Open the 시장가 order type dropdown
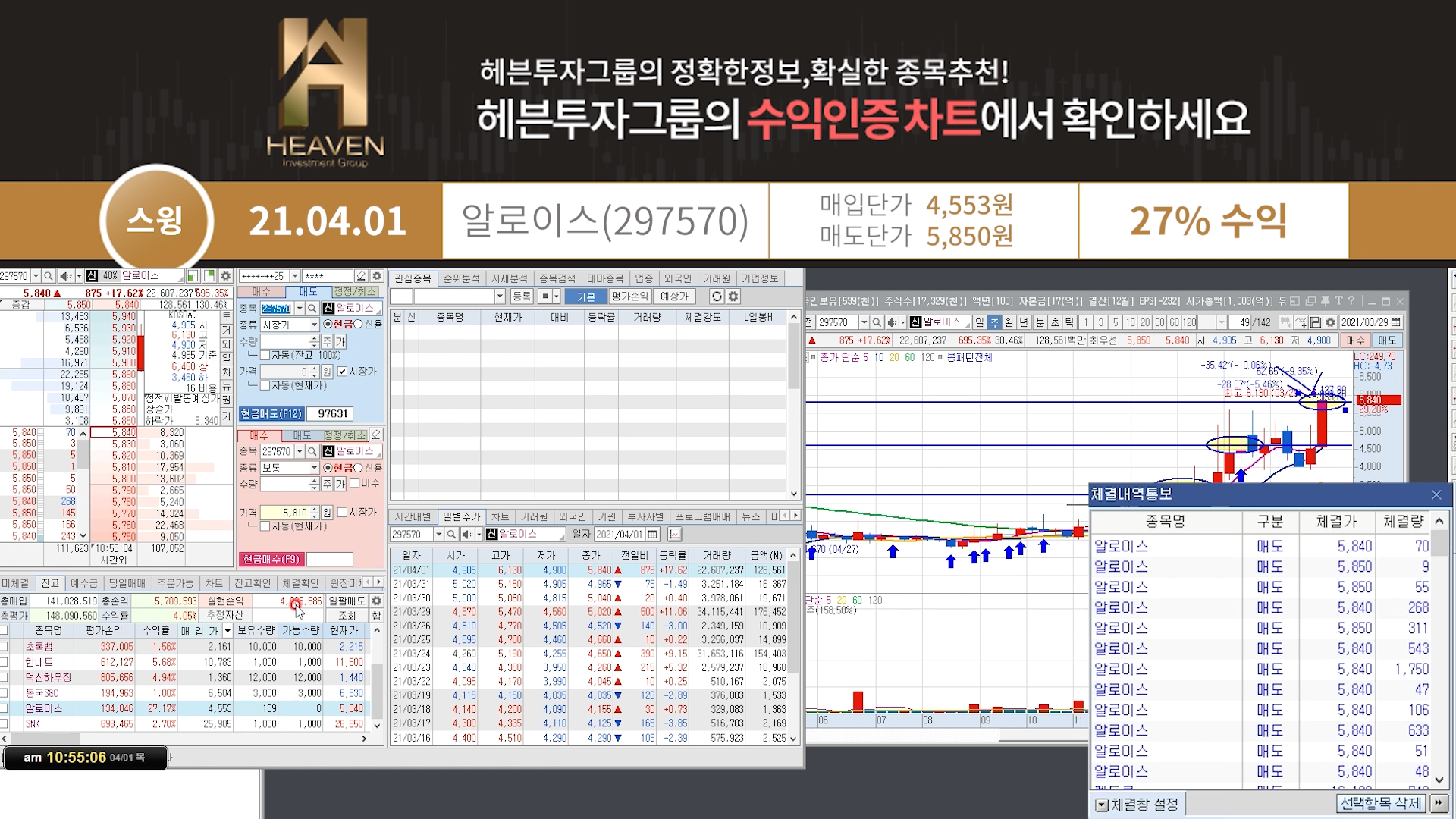 coord(314,325)
